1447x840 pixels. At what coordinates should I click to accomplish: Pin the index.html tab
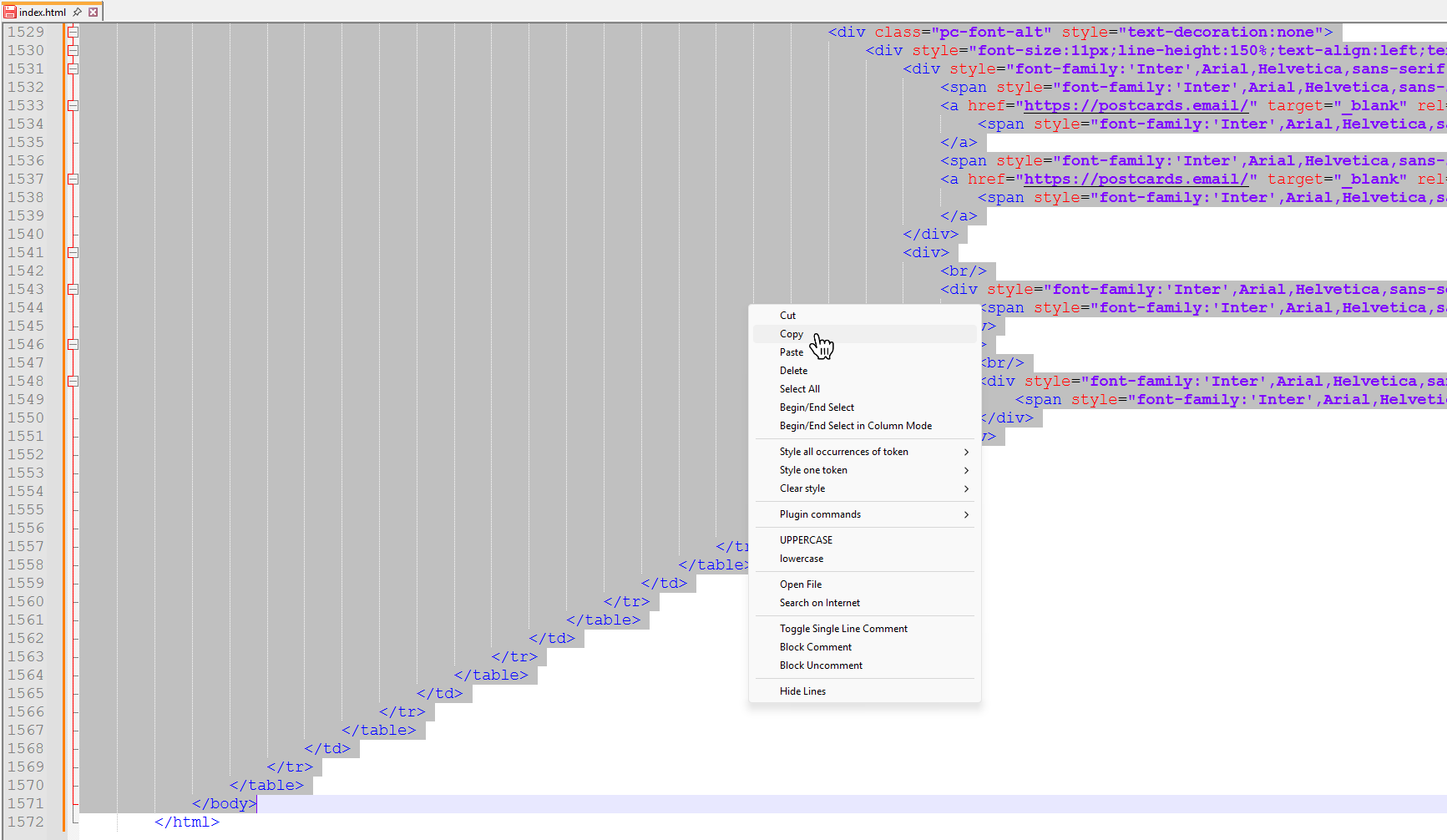click(78, 12)
